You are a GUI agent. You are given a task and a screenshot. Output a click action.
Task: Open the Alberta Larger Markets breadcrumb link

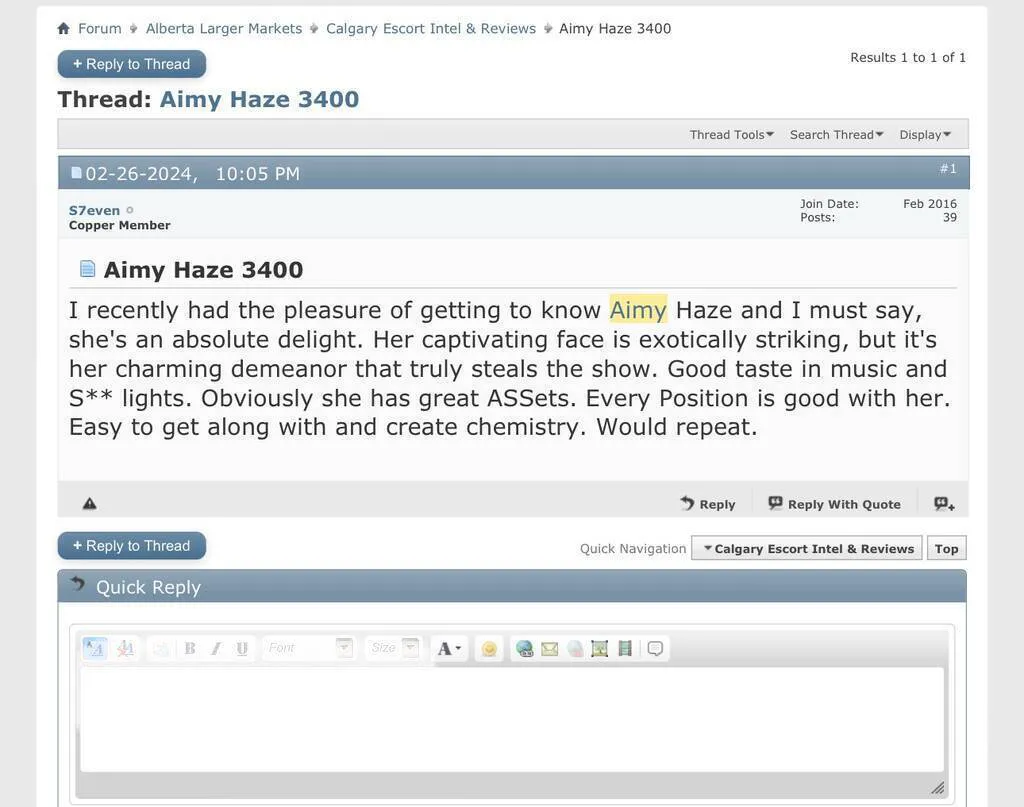pyautogui.click(x=224, y=29)
